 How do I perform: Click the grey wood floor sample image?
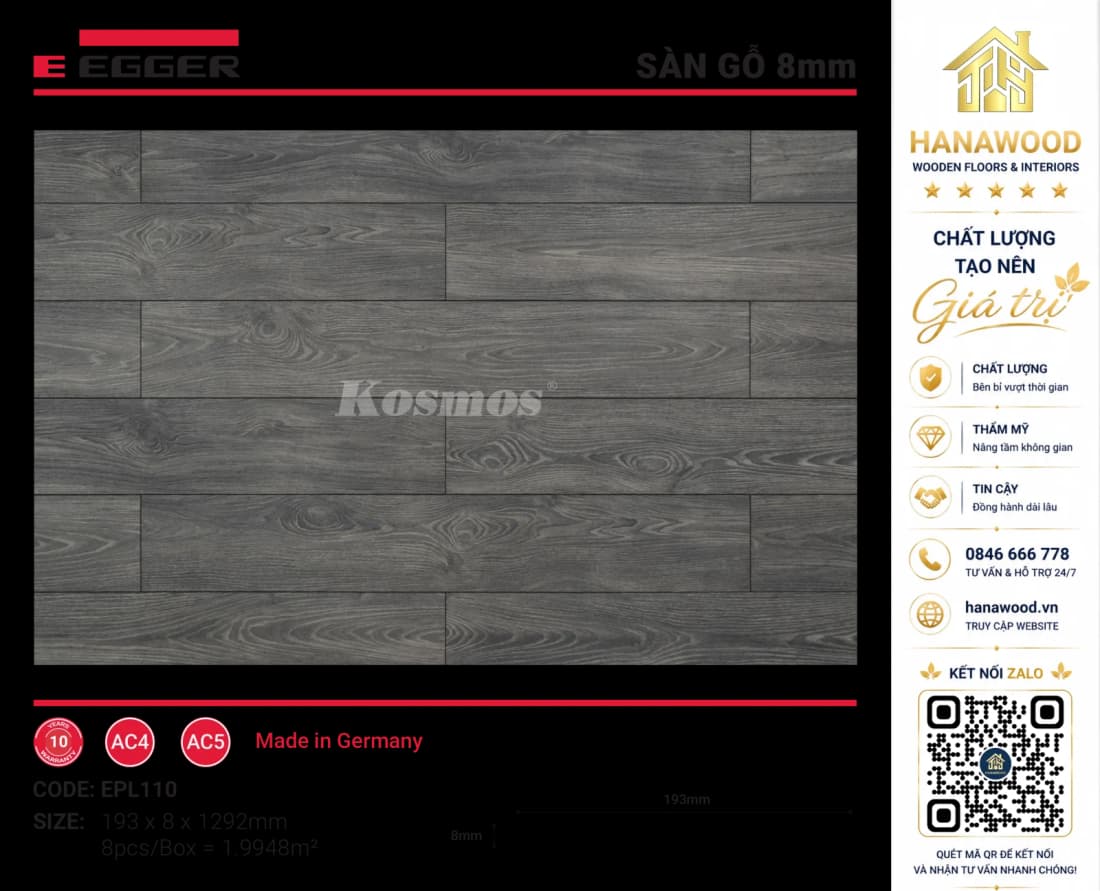445,397
